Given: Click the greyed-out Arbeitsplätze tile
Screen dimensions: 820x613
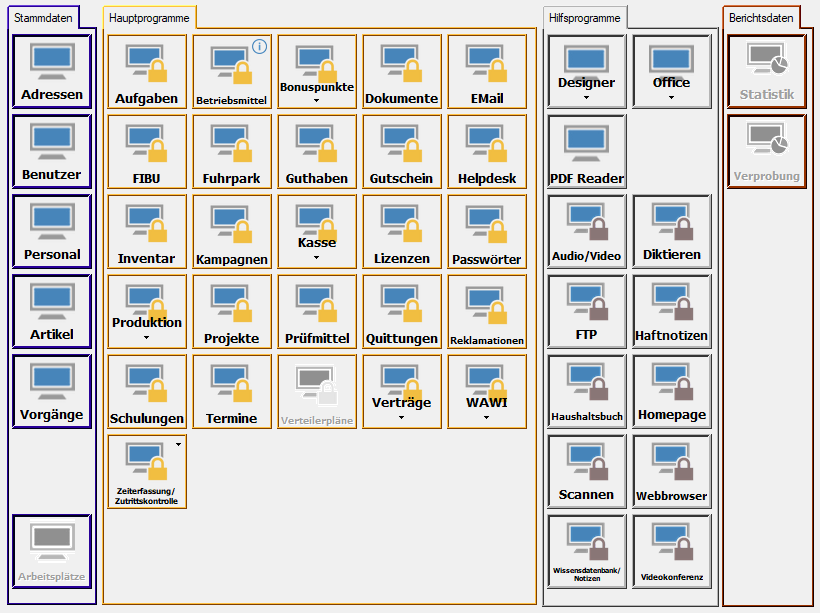Looking at the screenshot, I should (x=52, y=552).
